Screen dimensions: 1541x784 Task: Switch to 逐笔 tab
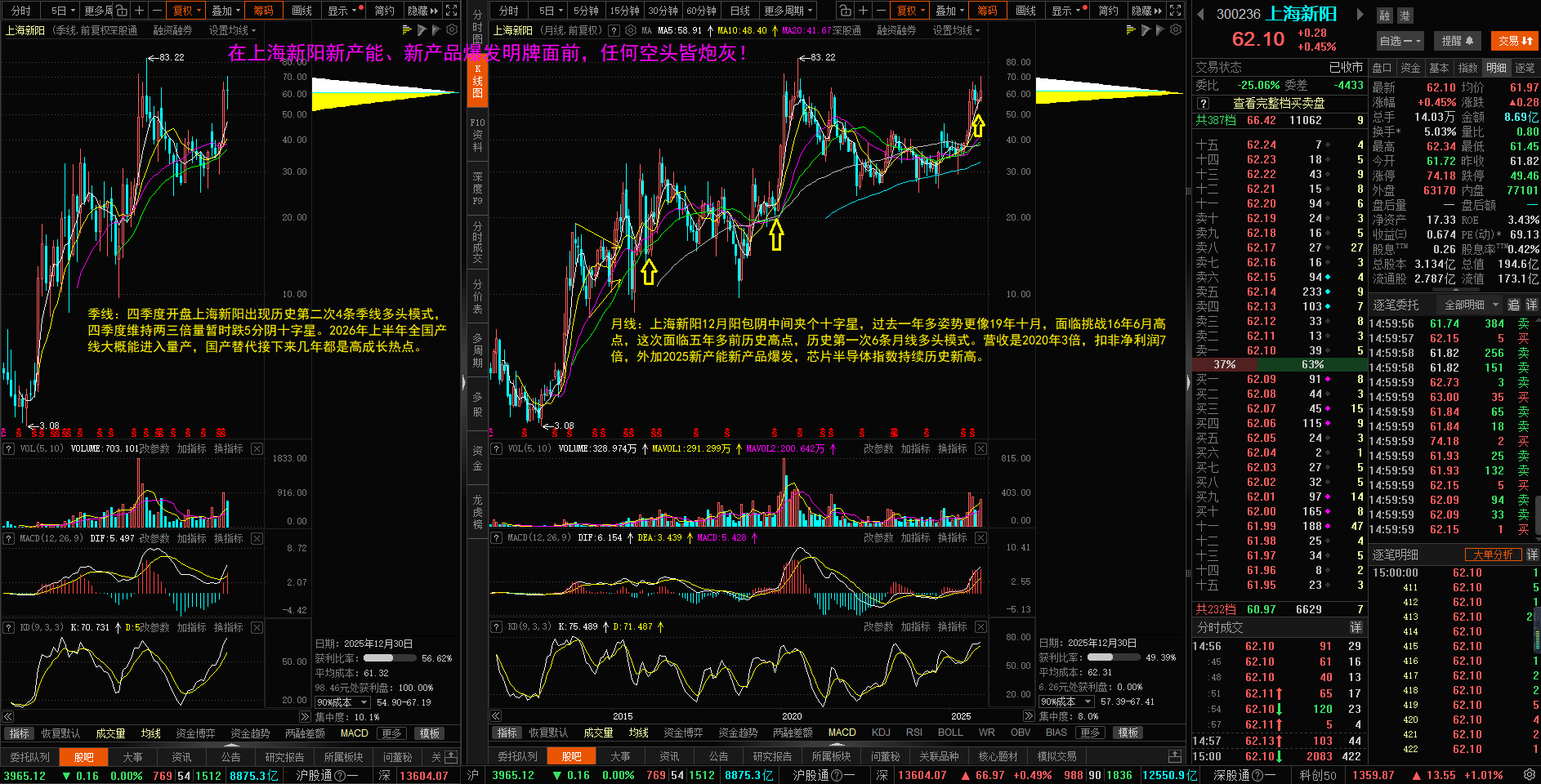(x=1525, y=68)
